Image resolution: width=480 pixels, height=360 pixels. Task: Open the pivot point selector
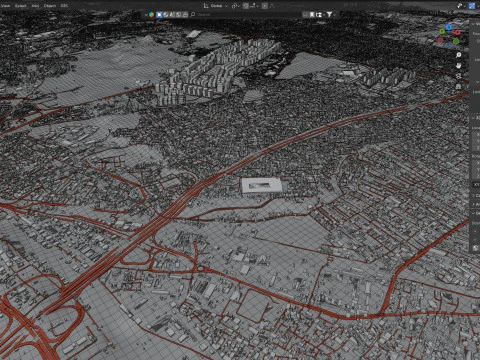tap(236, 6)
